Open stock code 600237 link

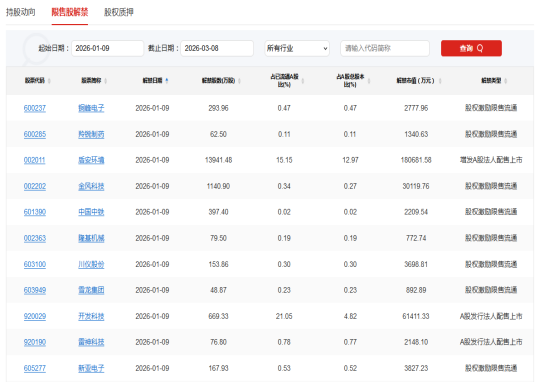35,108
